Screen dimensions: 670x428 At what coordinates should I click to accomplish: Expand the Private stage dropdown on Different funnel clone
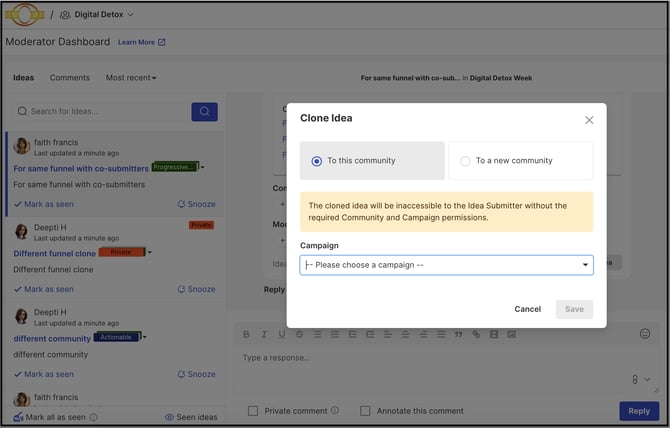(x=150, y=252)
